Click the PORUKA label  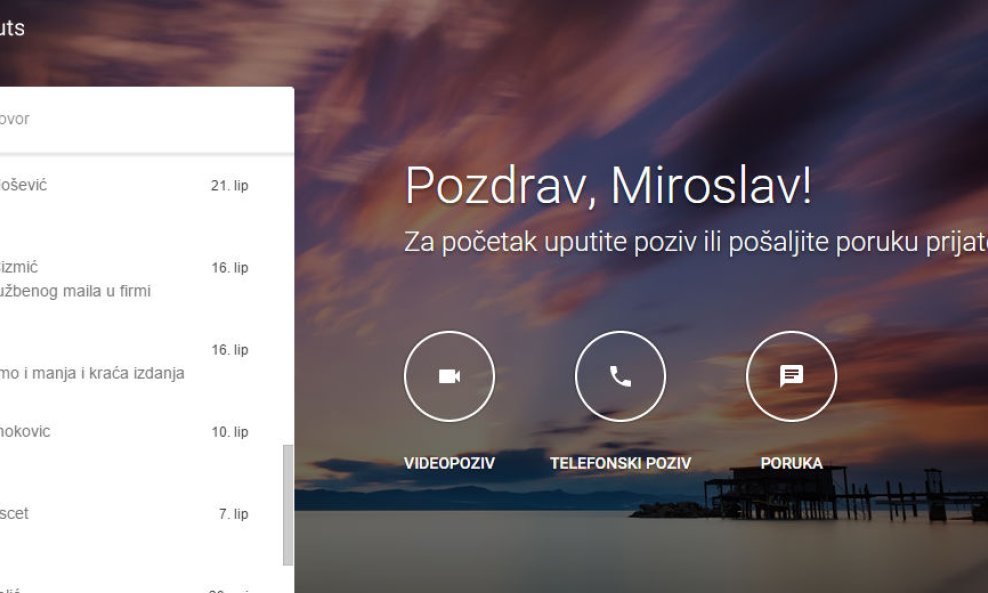pos(791,463)
